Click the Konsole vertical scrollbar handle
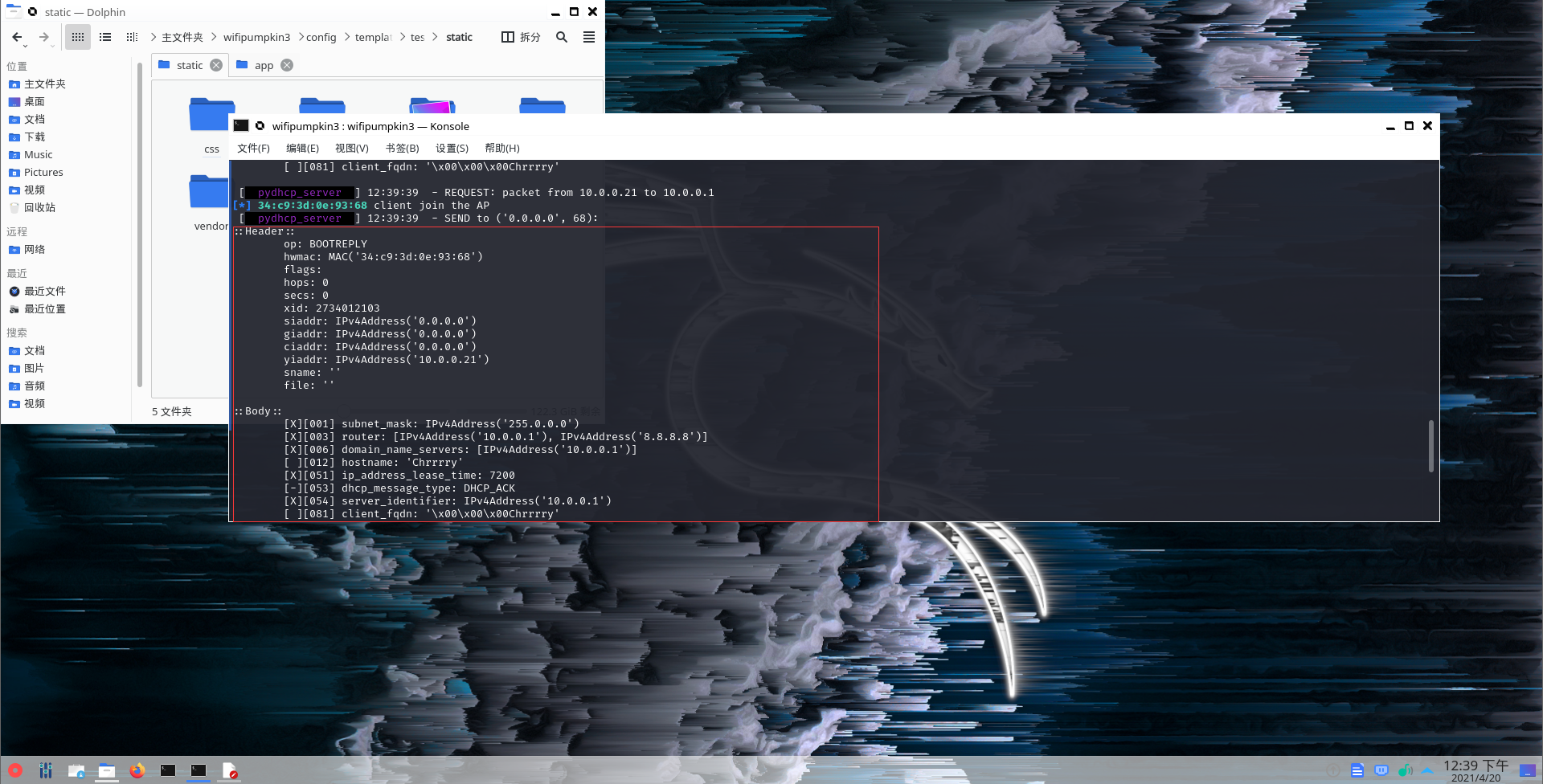1543x784 pixels. point(1430,446)
